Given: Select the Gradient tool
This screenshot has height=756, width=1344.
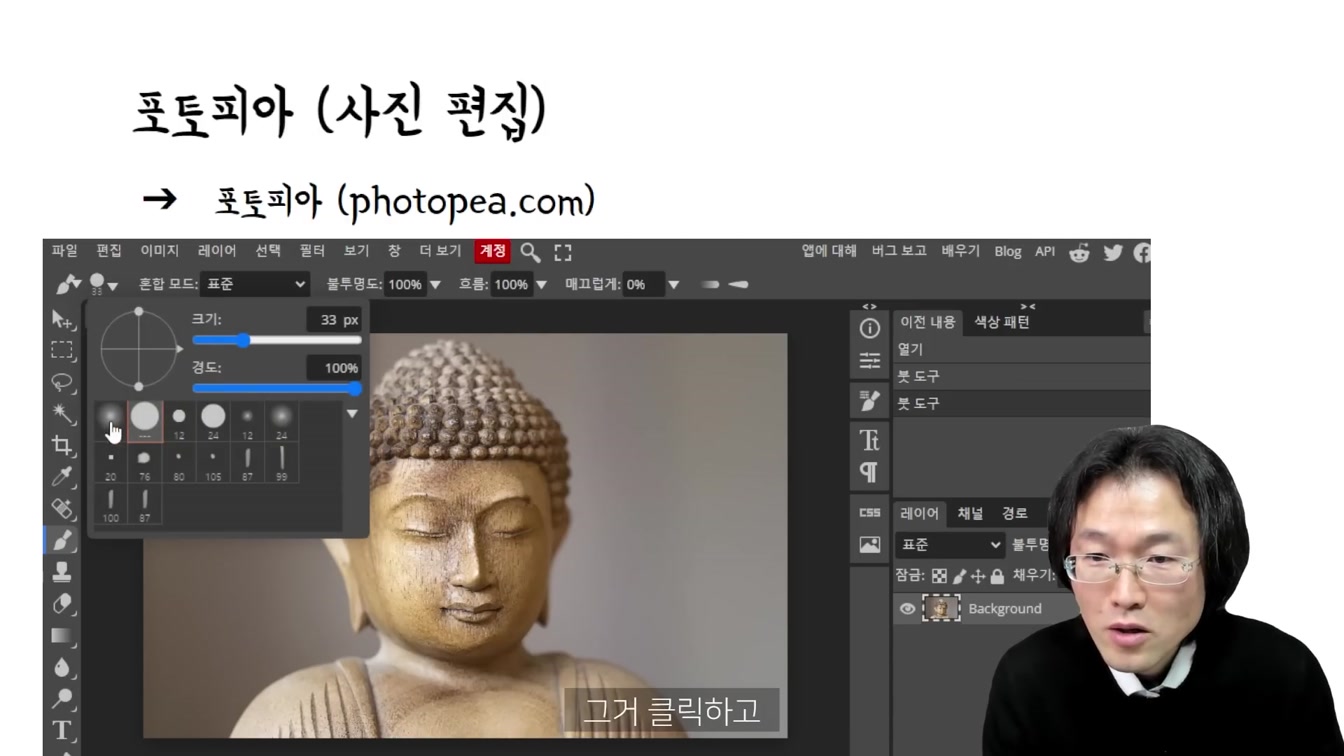Looking at the screenshot, I should pyautogui.click(x=62, y=635).
